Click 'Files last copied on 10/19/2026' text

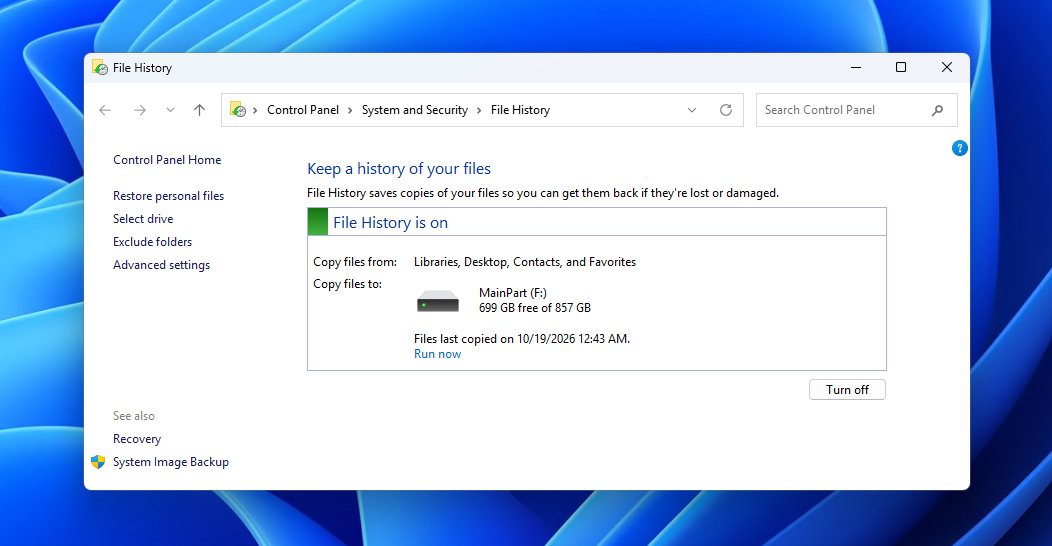522,339
